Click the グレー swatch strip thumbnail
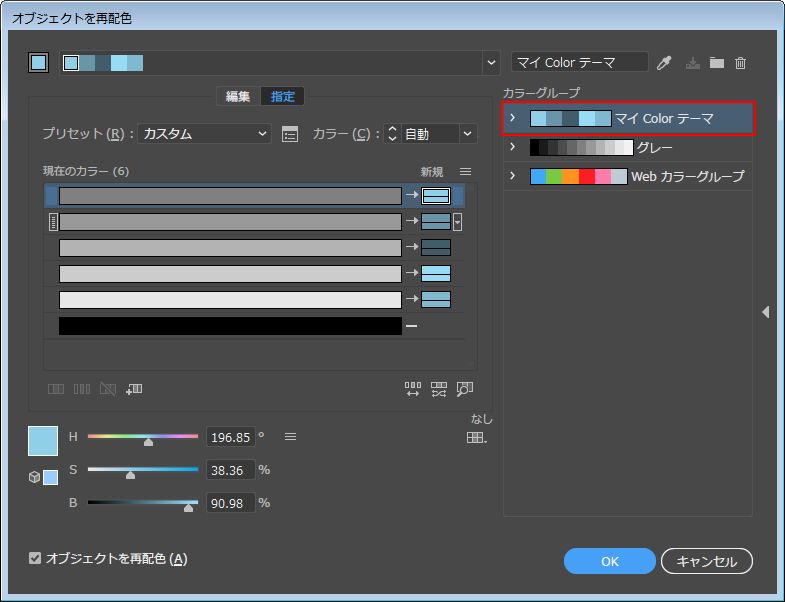785x602 pixels. pos(582,147)
